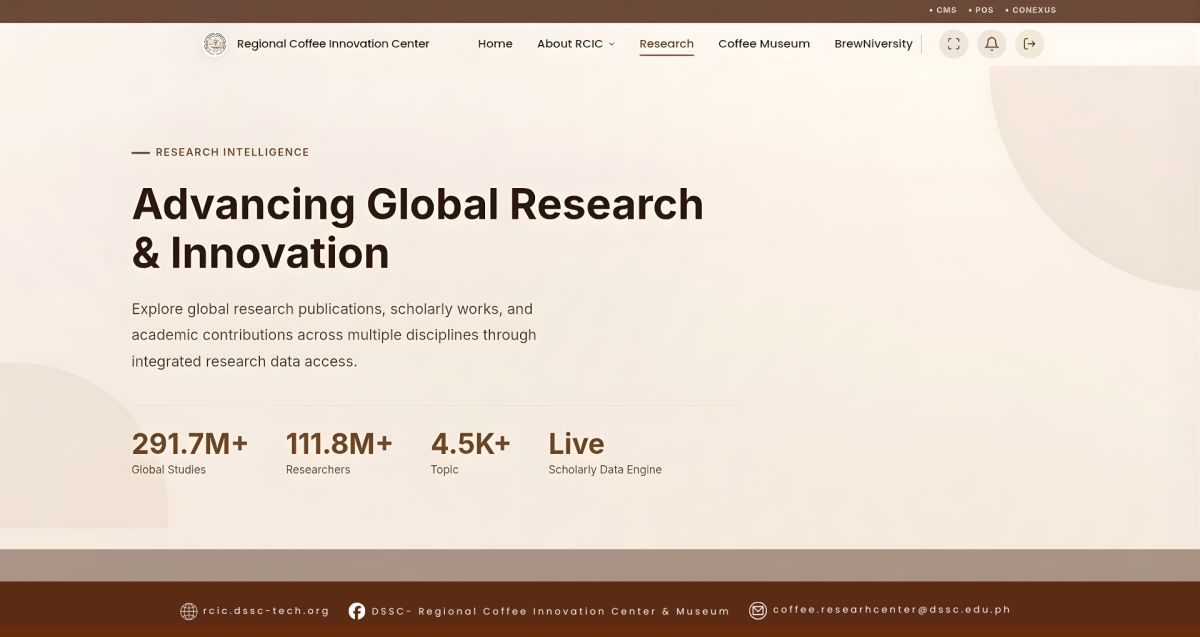Image resolution: width=1200 pixels, height=637 pixels.
Task: Open the notification bell
Action: tap(991, 44)
